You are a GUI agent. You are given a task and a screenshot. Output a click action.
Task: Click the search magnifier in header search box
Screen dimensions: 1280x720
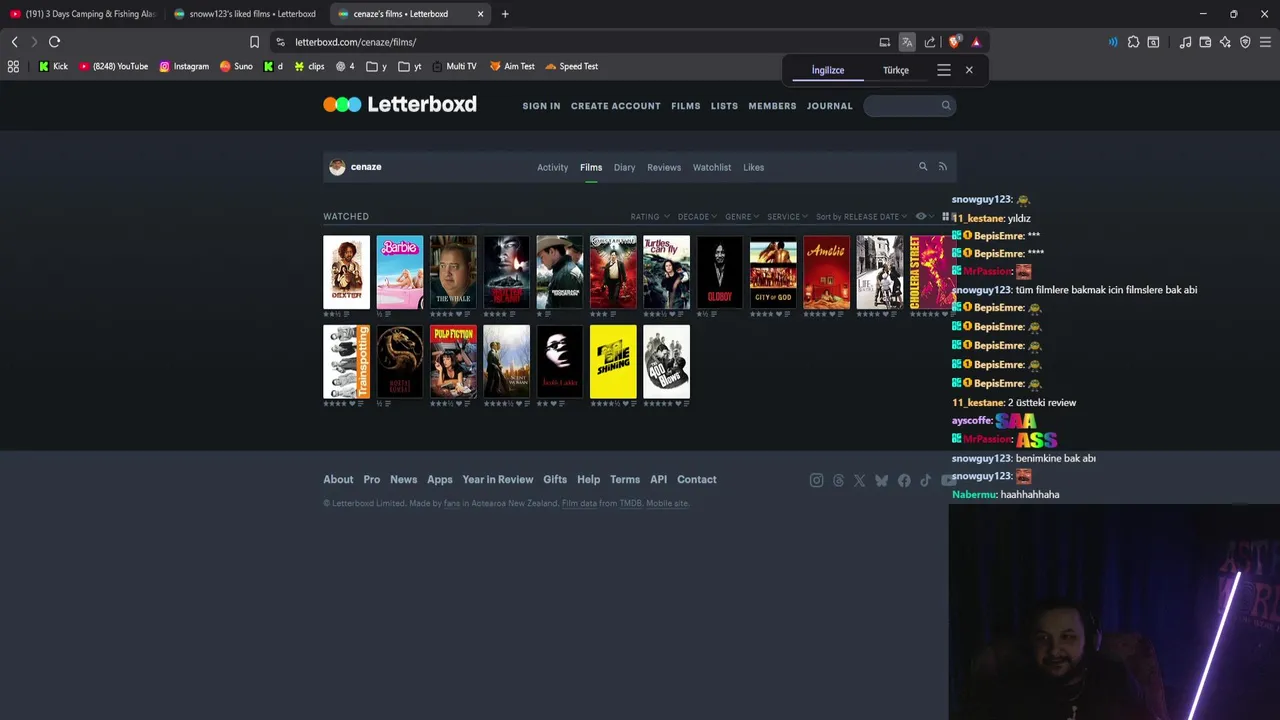tap(946, 105)
